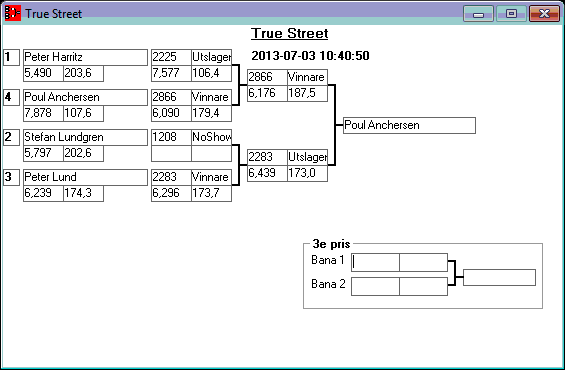Click the True Street heading
The image size is (565, 370).
pyautogui.click(x=290, y=34)
